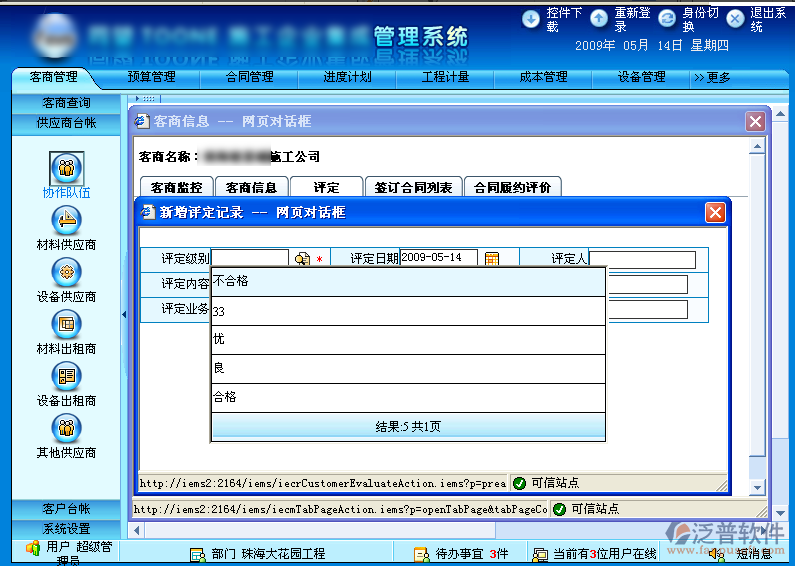
Task: Select the 设备供应商 icon
Action: point(66,271)
